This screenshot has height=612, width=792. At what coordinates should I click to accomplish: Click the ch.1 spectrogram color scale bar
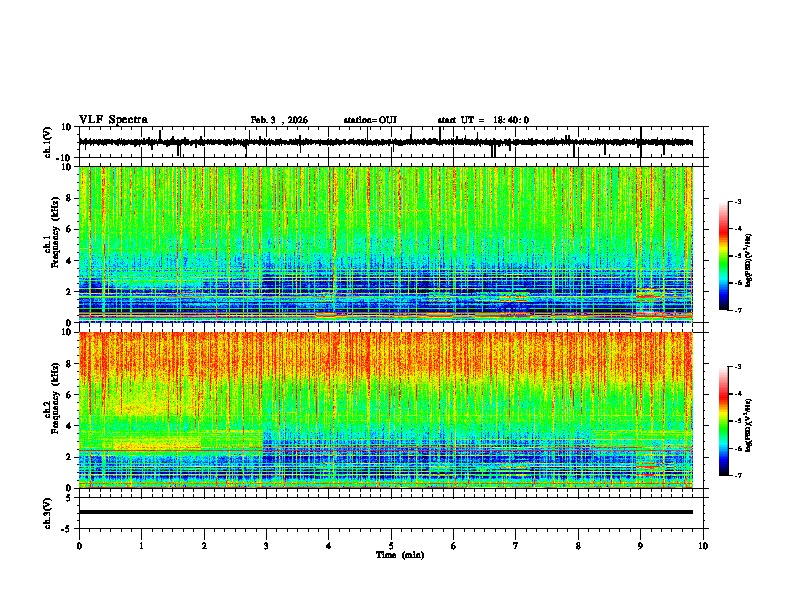(x=724, y=256)
